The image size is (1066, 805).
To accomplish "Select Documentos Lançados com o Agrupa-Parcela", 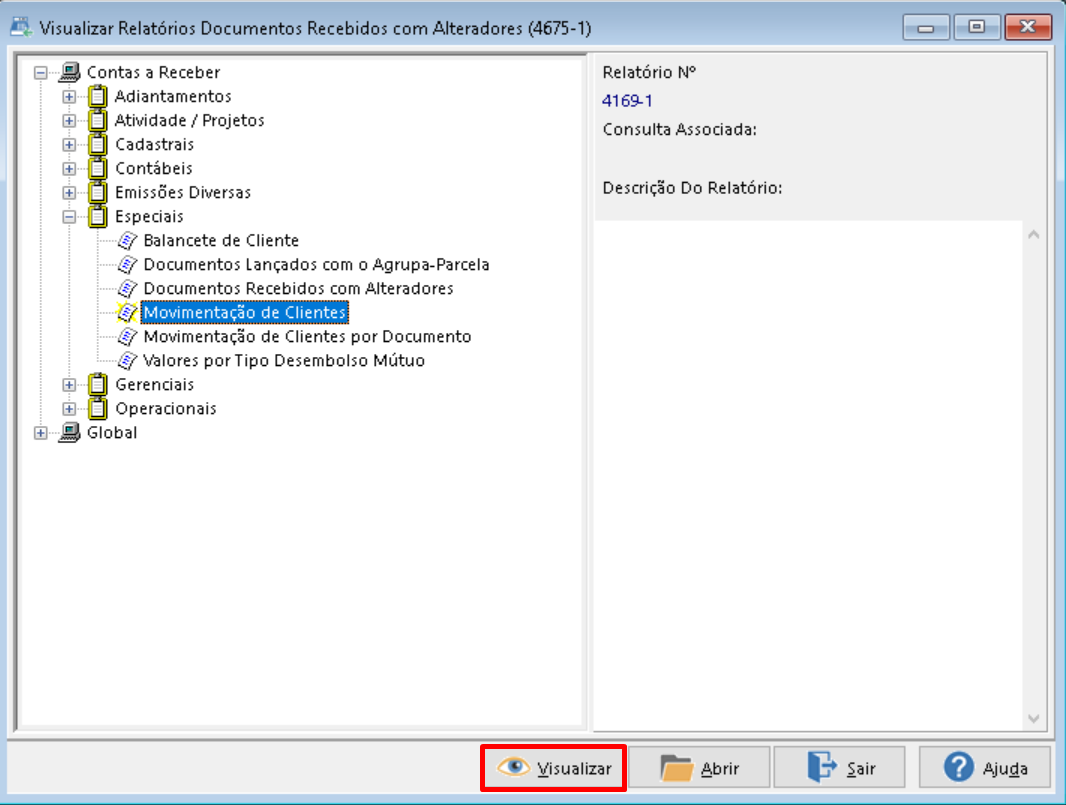I will tap(316, 264).
